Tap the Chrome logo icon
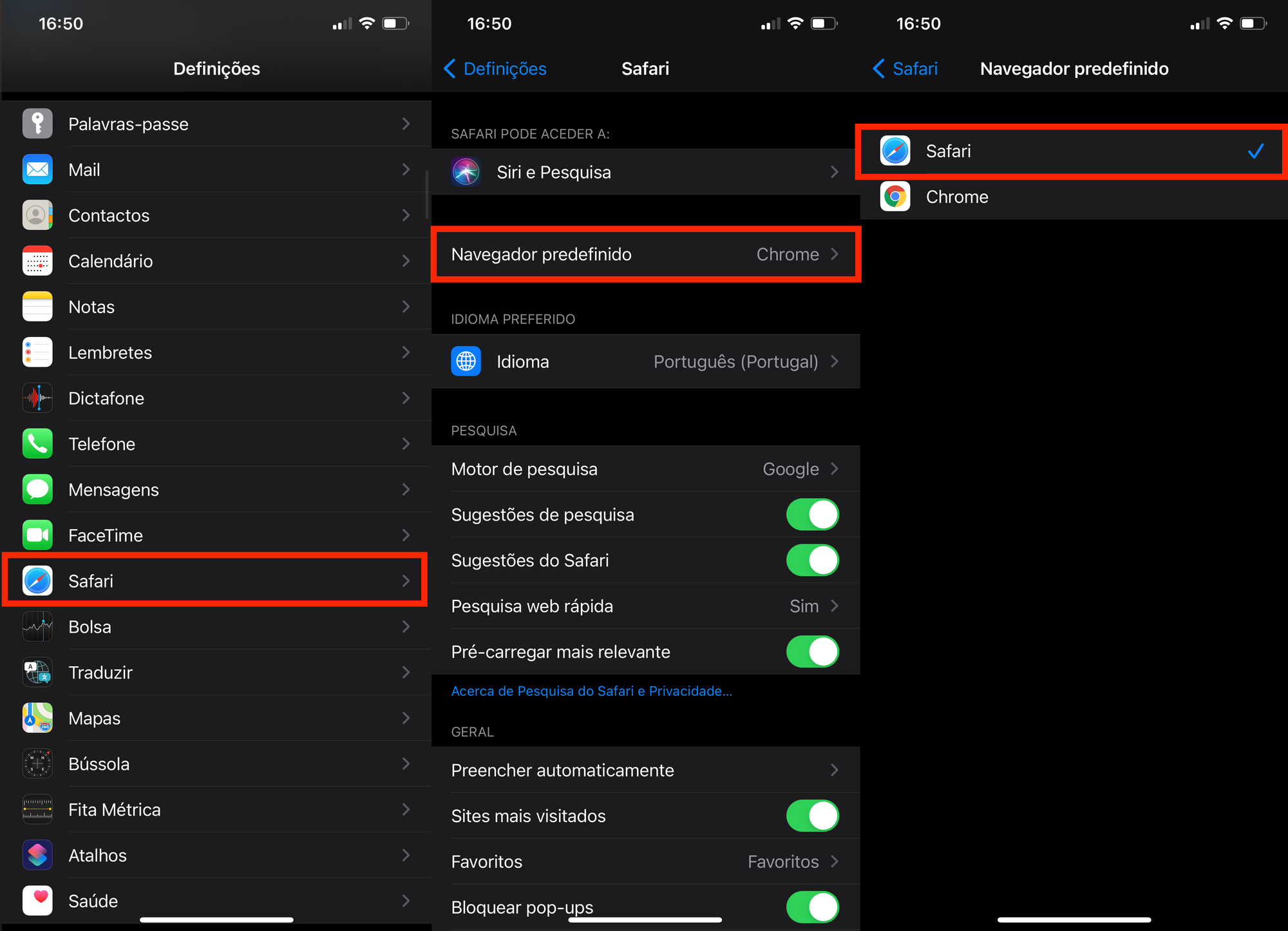The height and width of the screenshot is (931, 1288). (x=895, y=197)
